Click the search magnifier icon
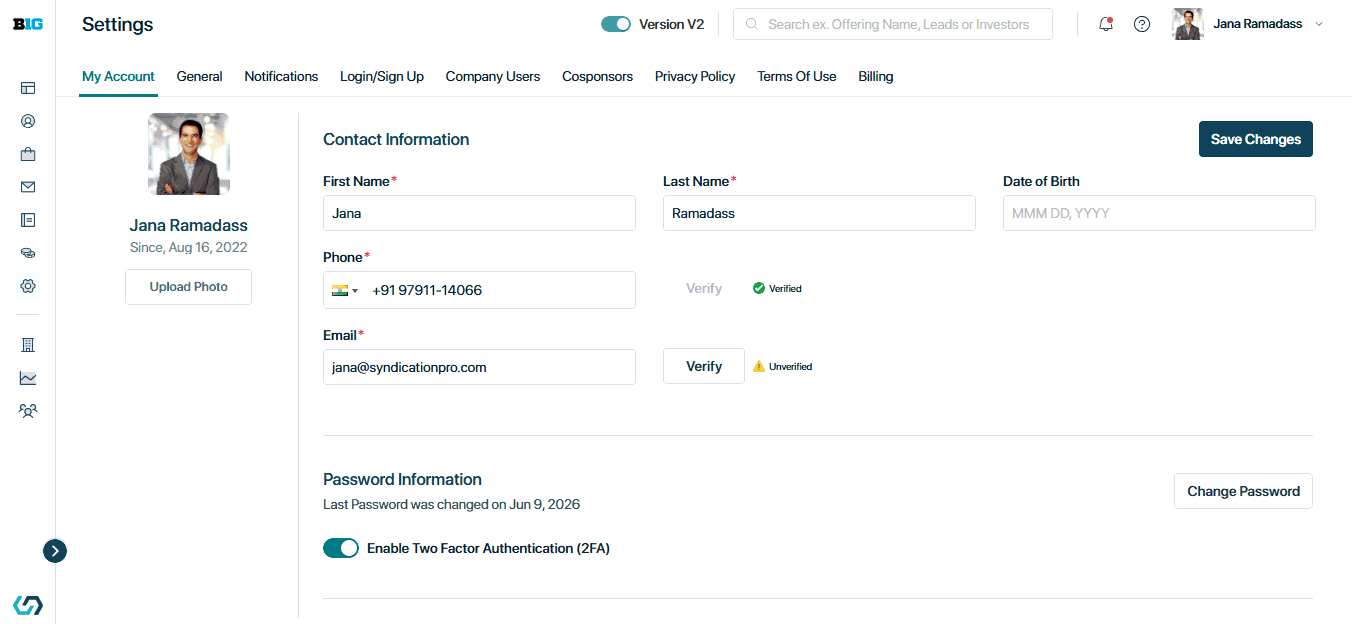 pyautogui.click(x=752, y=24)
